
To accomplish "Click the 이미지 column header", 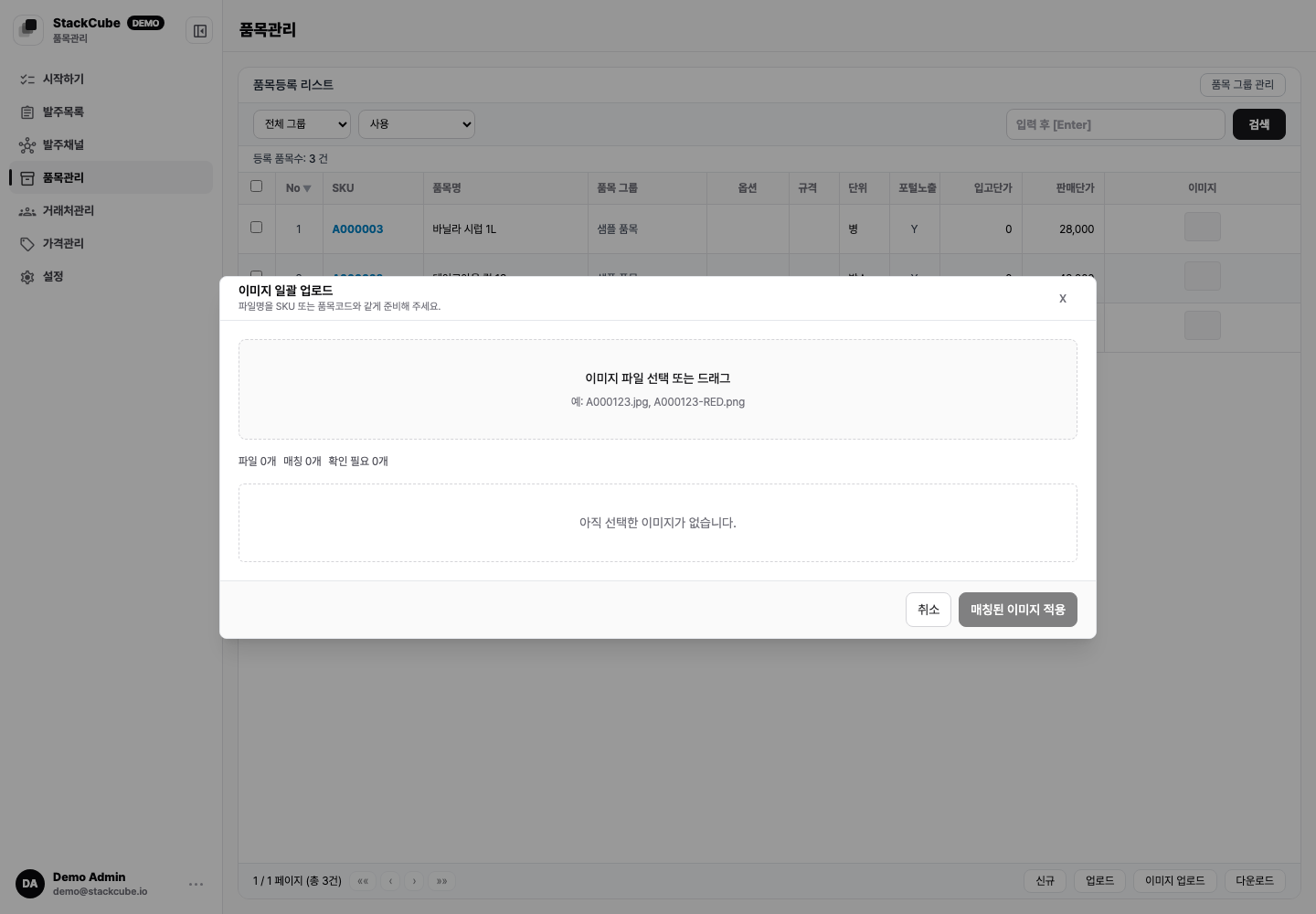I will point(1202,188).
